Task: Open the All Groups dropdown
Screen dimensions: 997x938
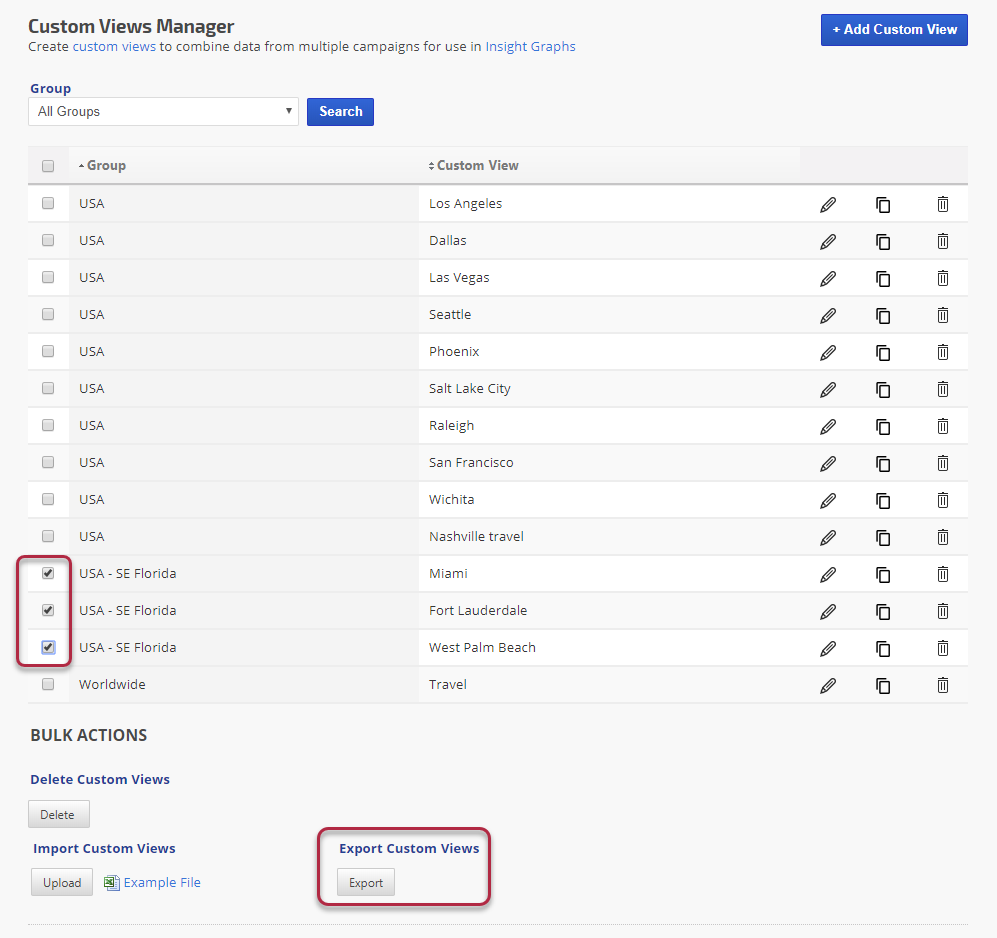Action: (x=163, y=112)
